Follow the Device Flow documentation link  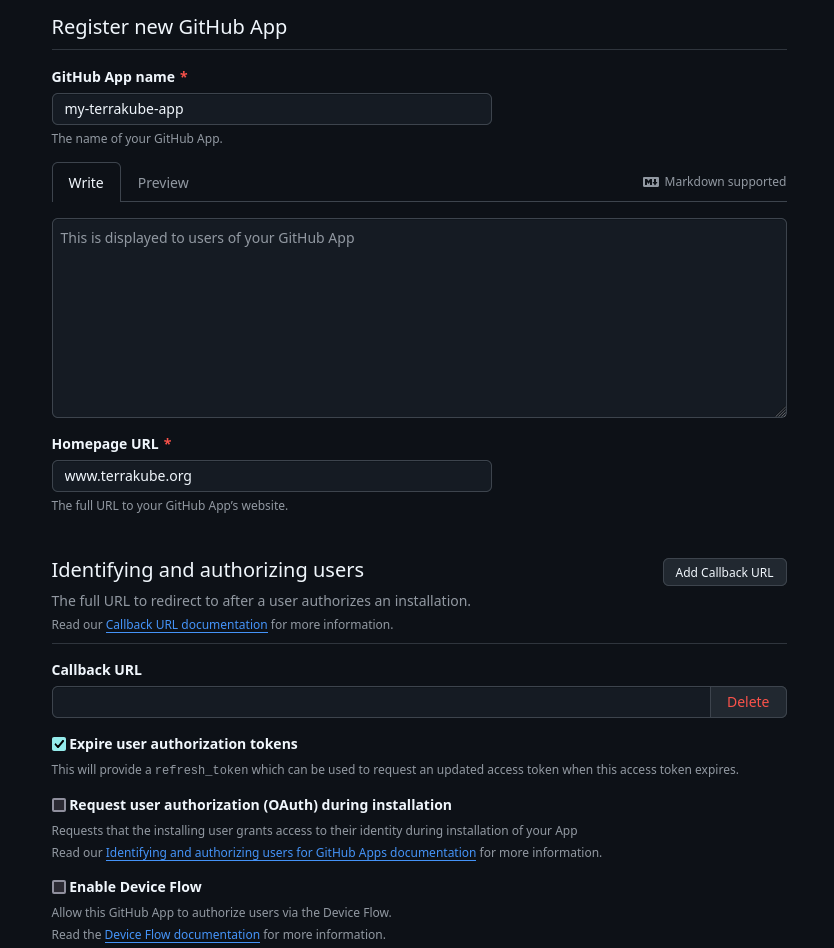click(182, 935)
